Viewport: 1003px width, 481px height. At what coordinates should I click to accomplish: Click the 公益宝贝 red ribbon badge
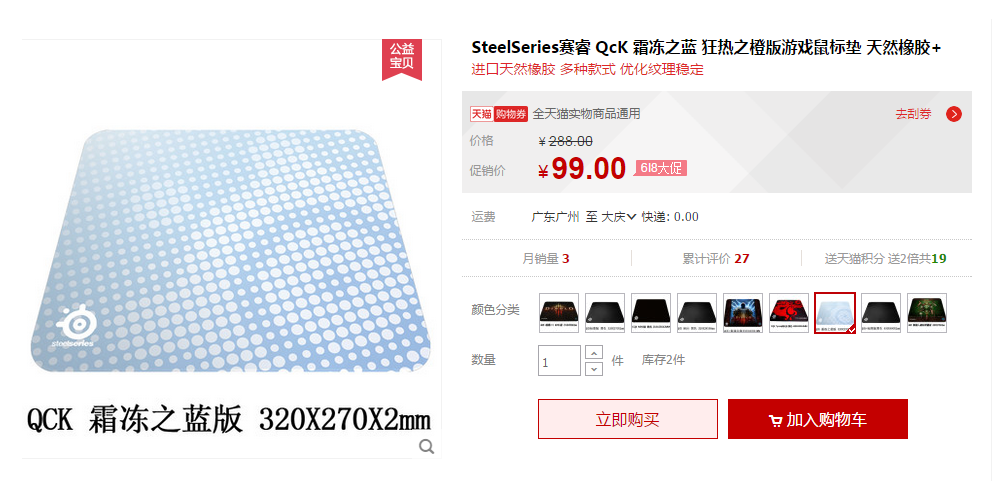[402, 59]
